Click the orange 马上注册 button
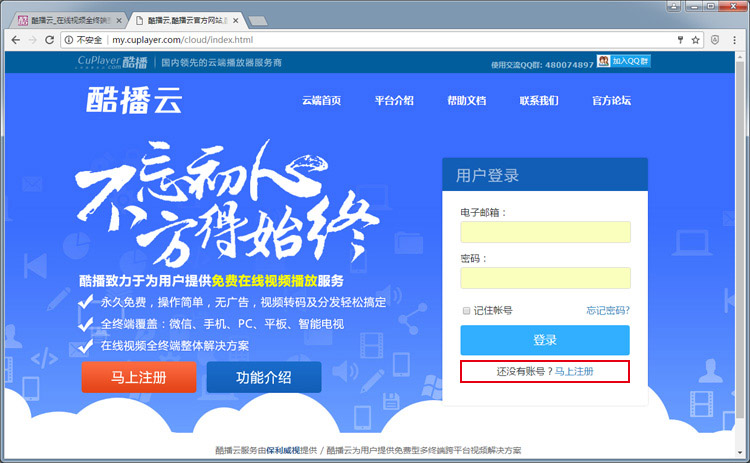Screen dimensions: 750x463 coord(139,377)
